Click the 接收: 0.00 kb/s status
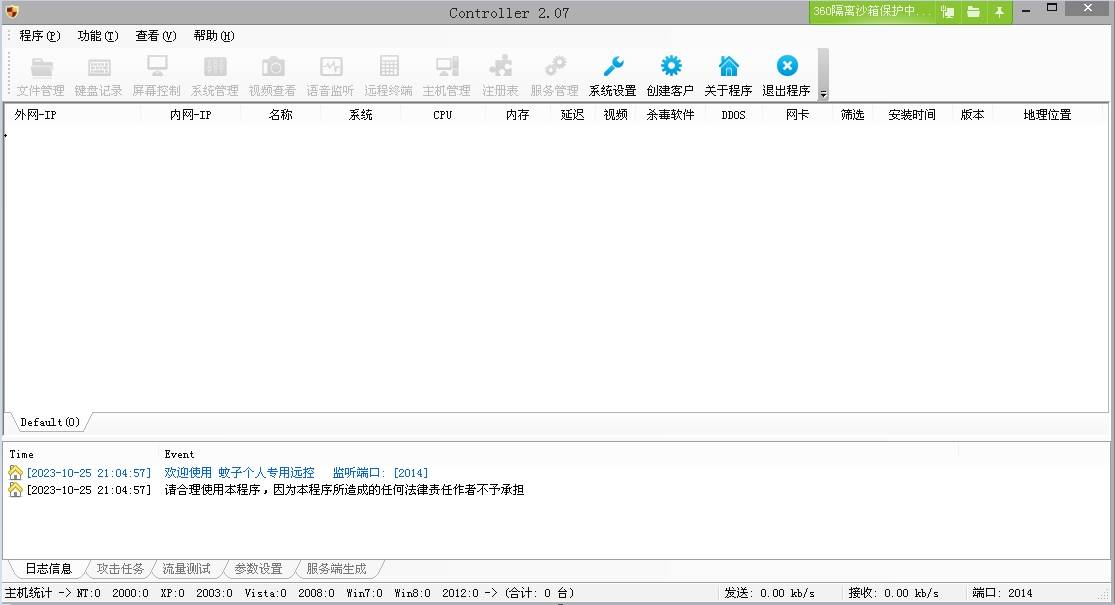 tap(893, 593)
